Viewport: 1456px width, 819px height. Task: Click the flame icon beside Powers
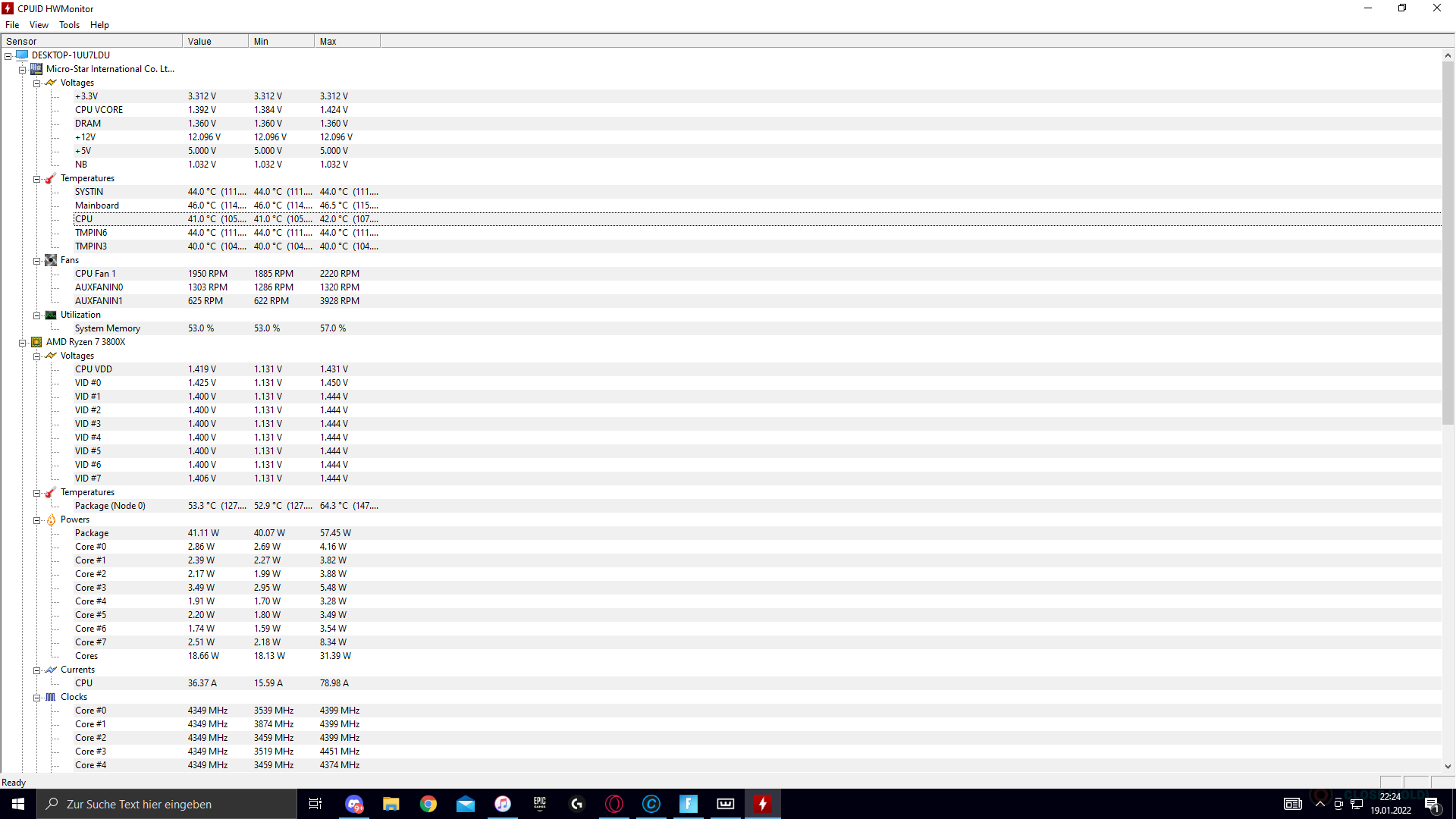click(x=51, y=519)
